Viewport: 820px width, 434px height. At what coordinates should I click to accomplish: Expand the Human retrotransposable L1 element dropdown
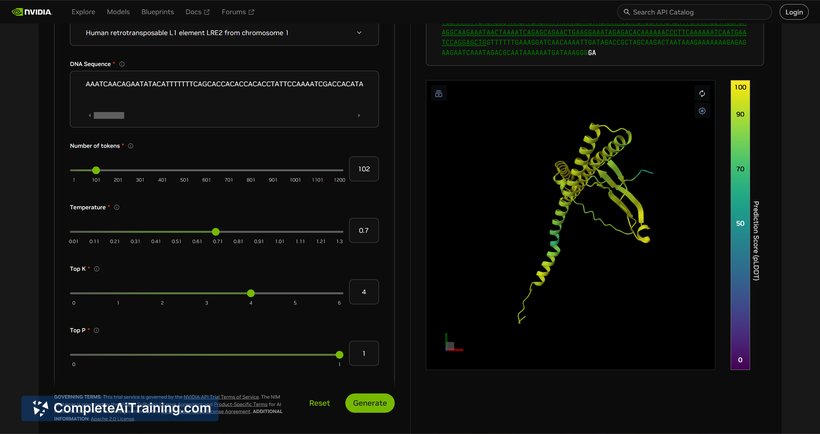(224, 33)
